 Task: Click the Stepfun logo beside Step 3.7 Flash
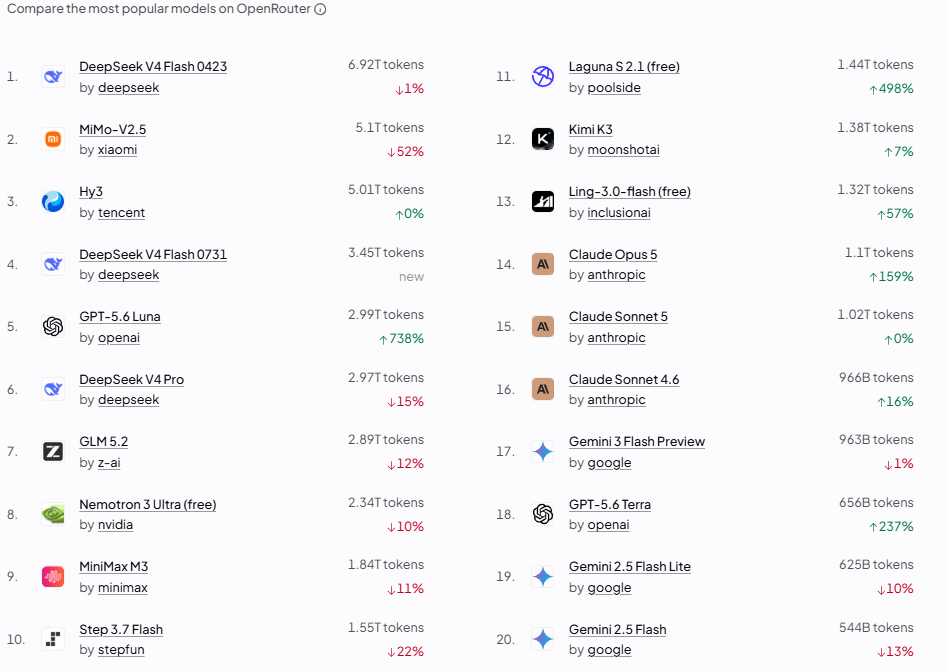tap(53, 639)
